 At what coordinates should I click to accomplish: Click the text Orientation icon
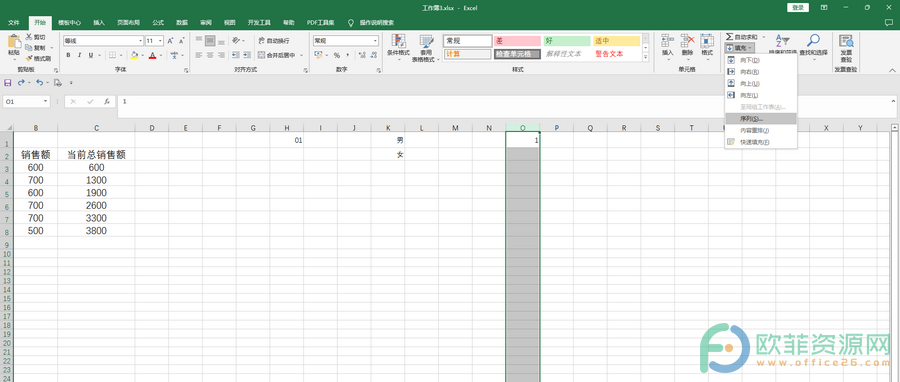click(x=236, y=41)
